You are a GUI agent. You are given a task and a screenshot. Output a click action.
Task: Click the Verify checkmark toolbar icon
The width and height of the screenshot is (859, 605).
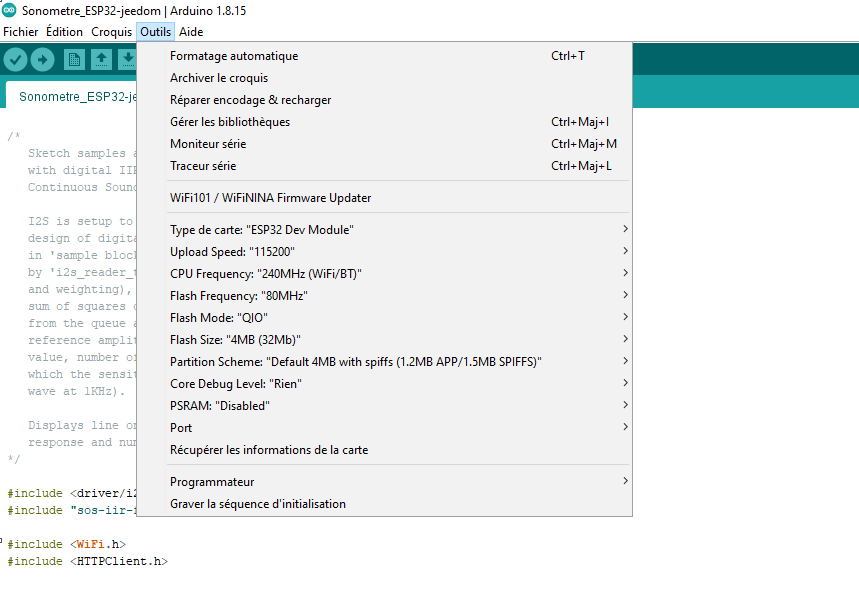tap(15, 59)
